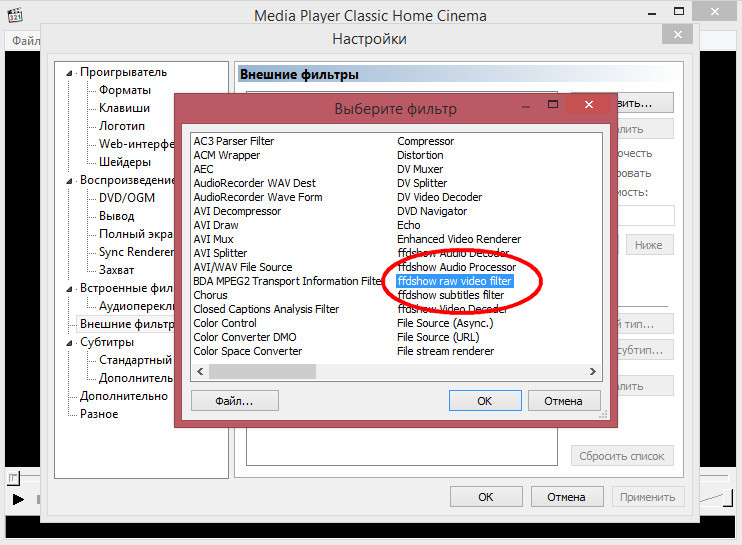
Task: Select Захват in settings tree
Action: tap(116, 270)
